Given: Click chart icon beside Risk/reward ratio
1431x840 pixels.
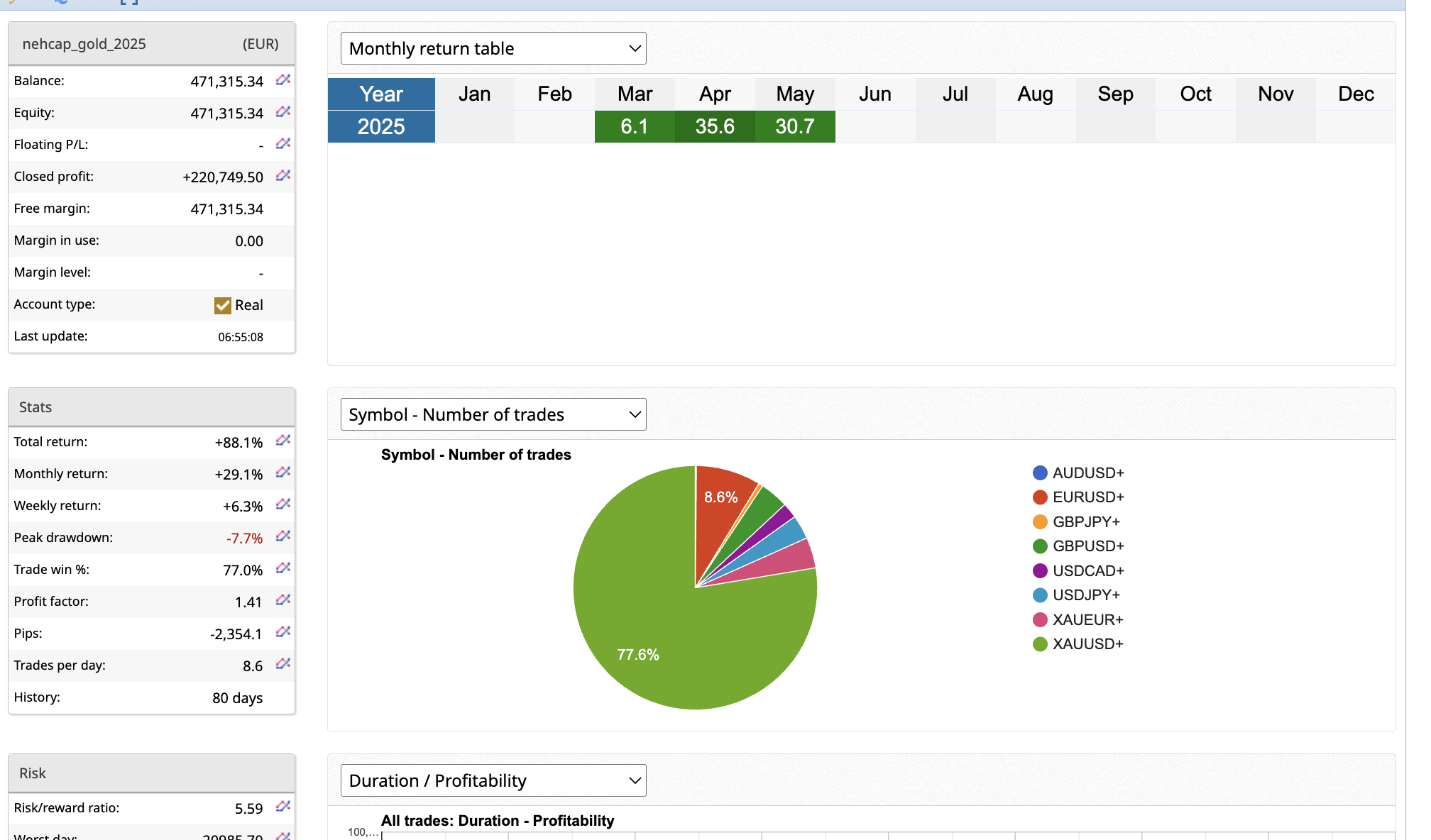Looking at the screenshot, I should pyautogui.click(x=283, y=807).
